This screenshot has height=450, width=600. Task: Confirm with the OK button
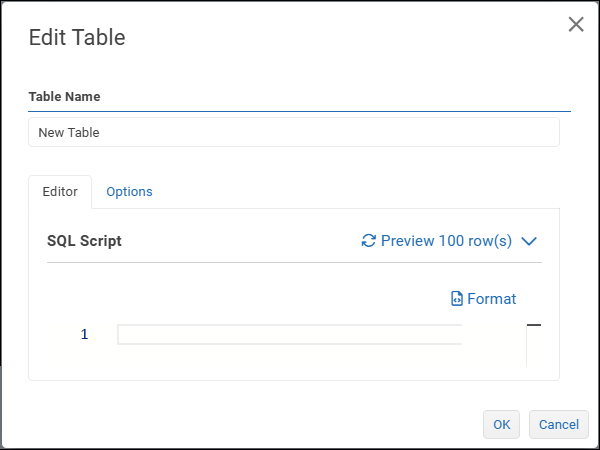click(501, 424)
